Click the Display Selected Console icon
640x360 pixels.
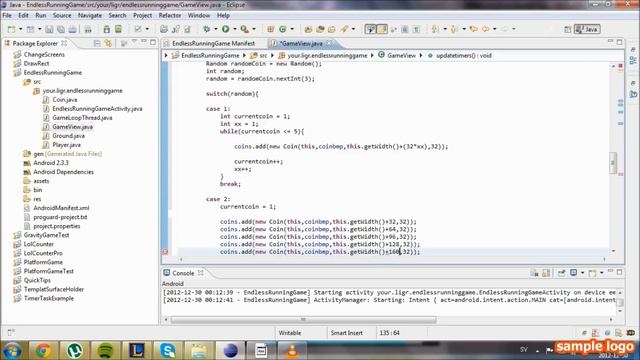(573, 273)
